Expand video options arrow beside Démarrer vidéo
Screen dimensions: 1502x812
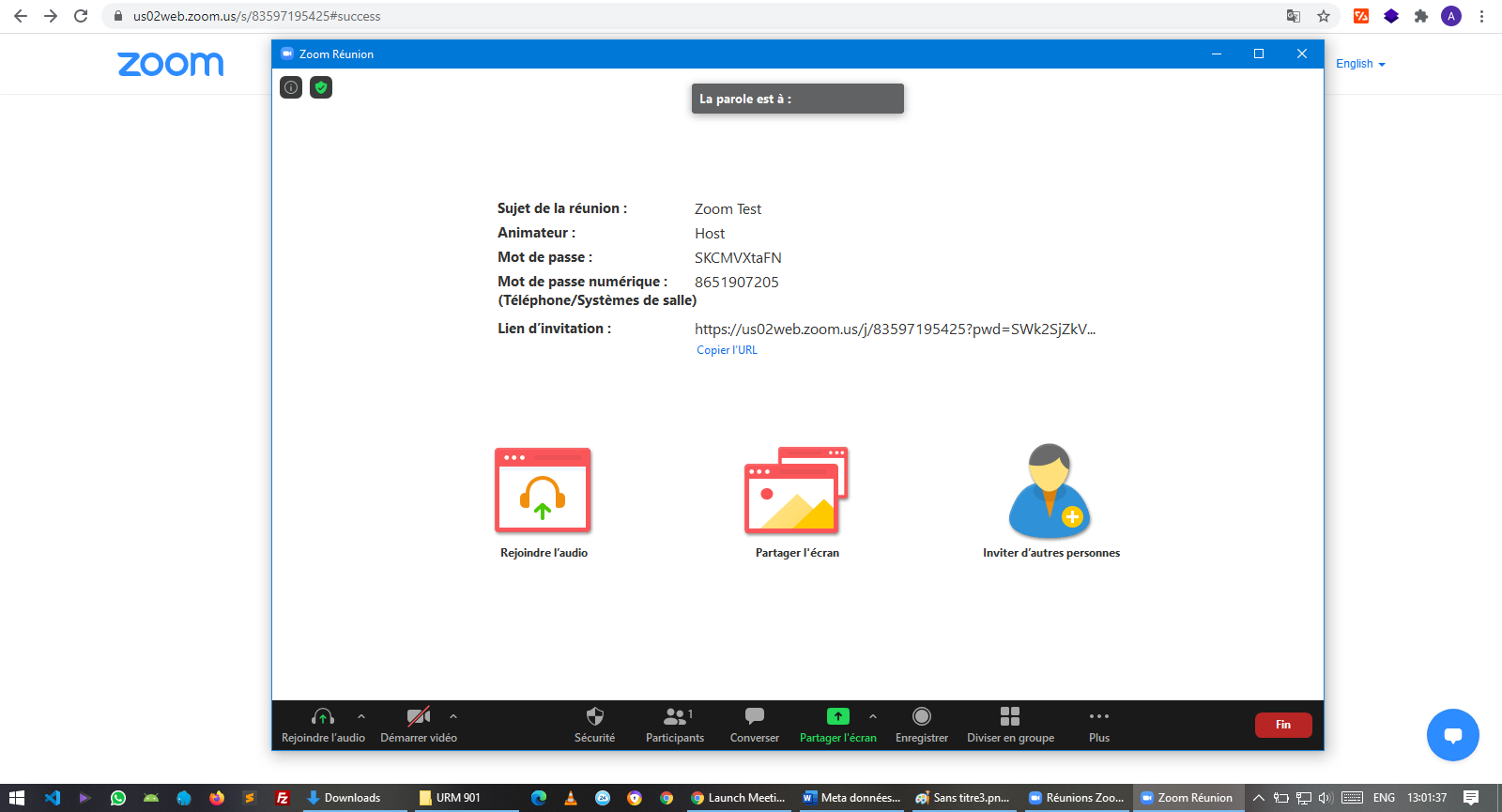pos(453,716)
